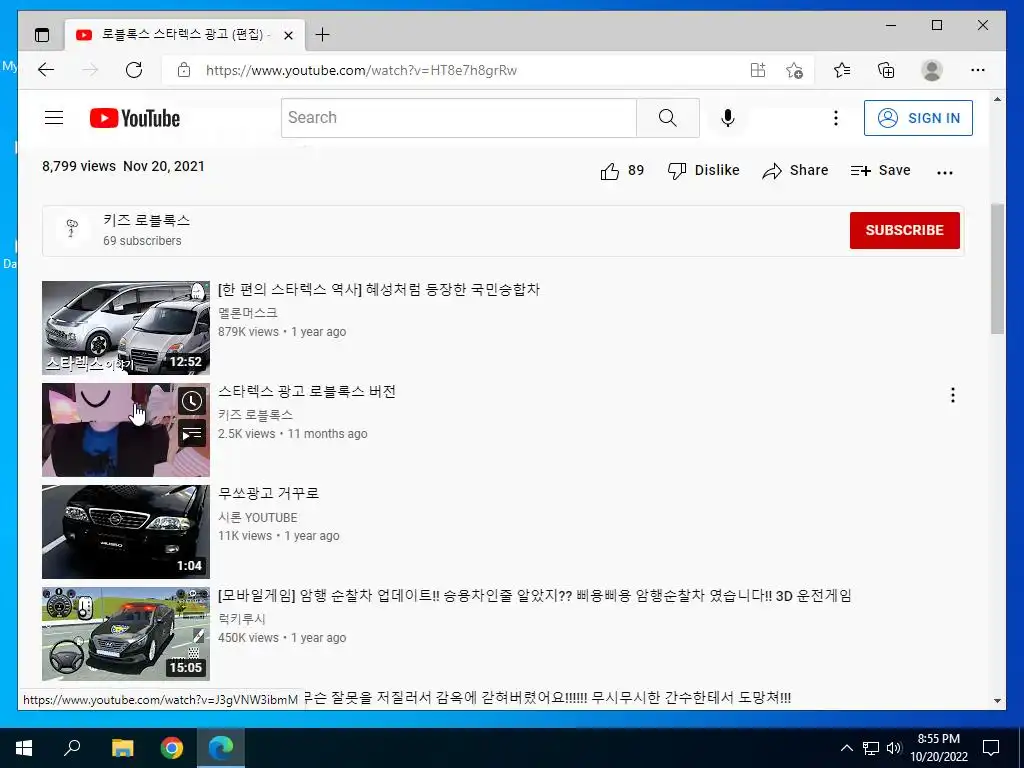Click the vertical scrollbar thumb
1024x768 pixels.
tap(997, 268)
